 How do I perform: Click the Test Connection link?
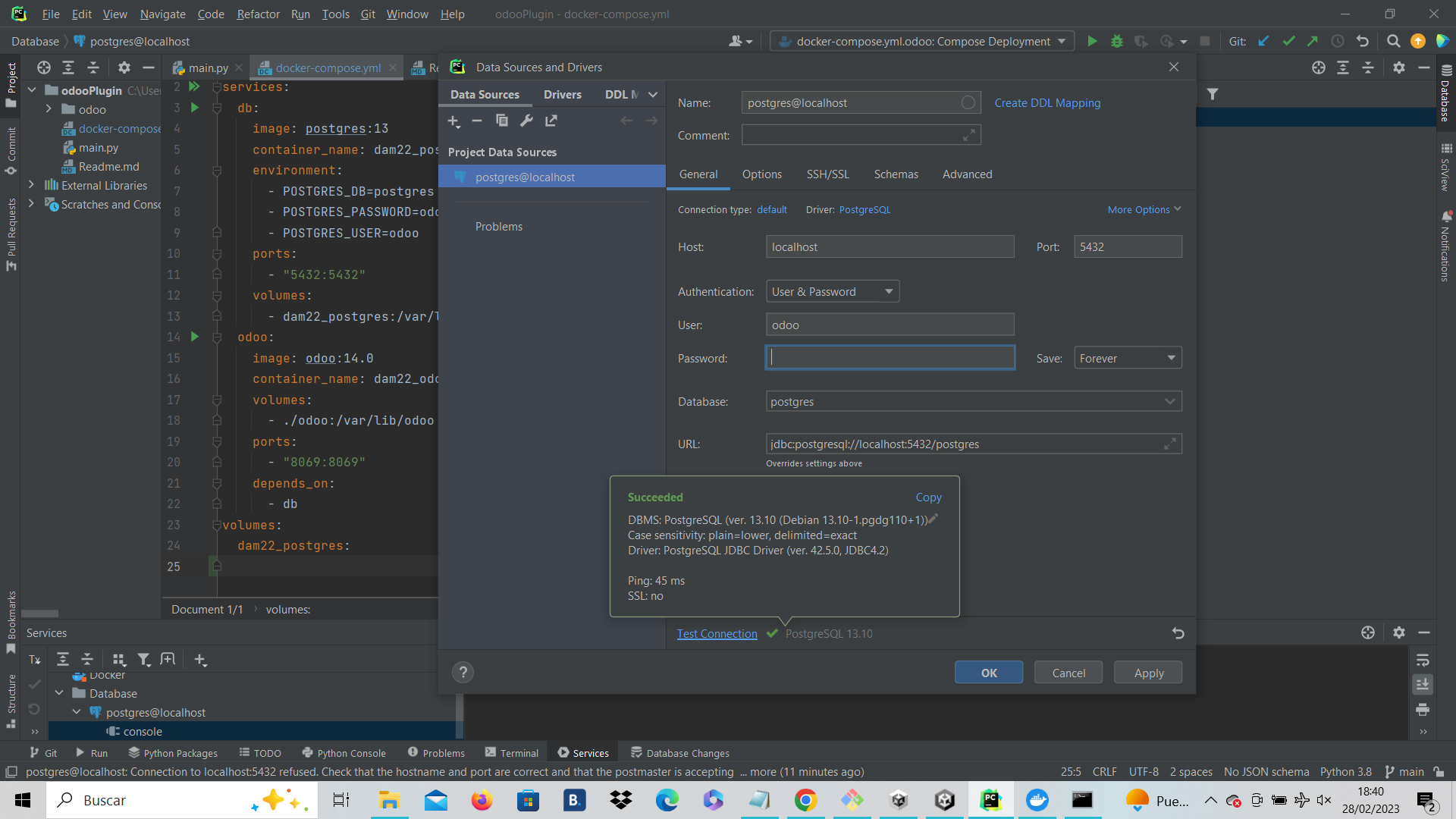(717, 633)
